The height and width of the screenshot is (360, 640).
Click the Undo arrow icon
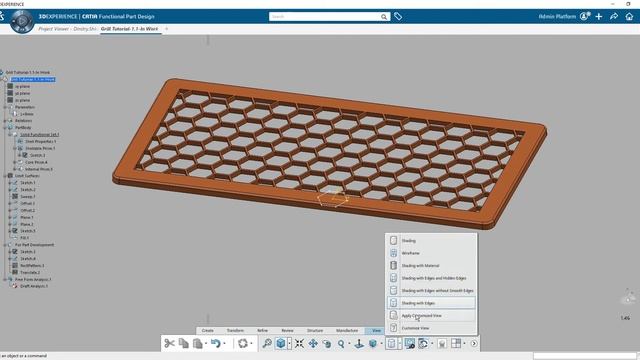216,343
